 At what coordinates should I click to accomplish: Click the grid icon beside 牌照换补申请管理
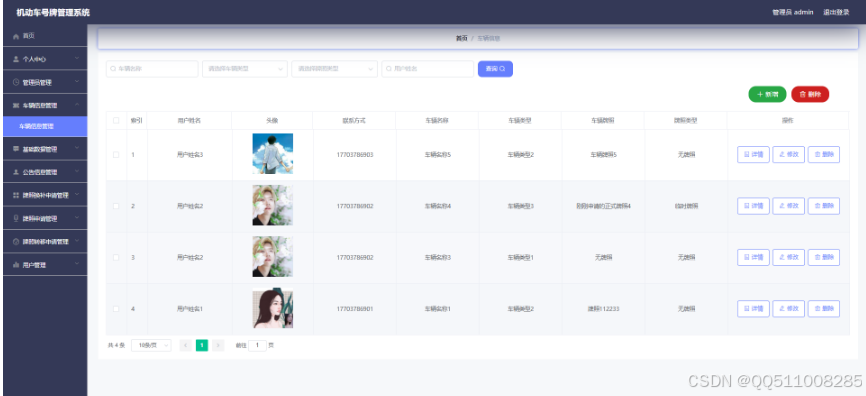[x=16, y=195]
